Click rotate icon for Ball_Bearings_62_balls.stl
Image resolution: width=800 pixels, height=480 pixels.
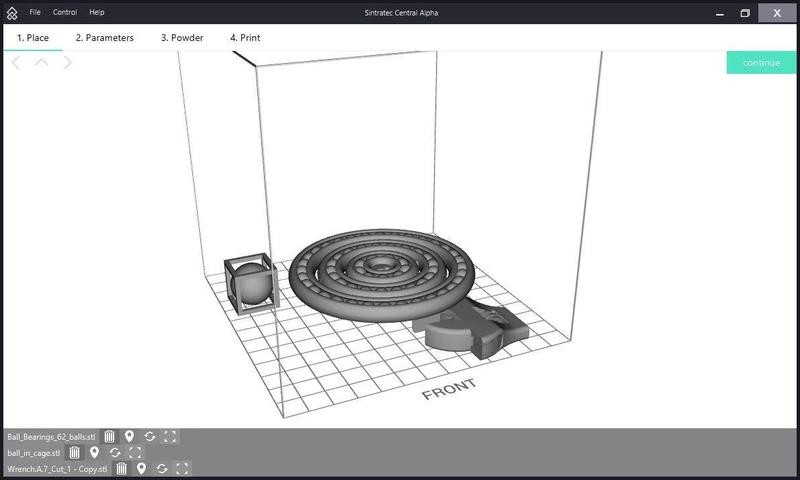click(150, 437)
